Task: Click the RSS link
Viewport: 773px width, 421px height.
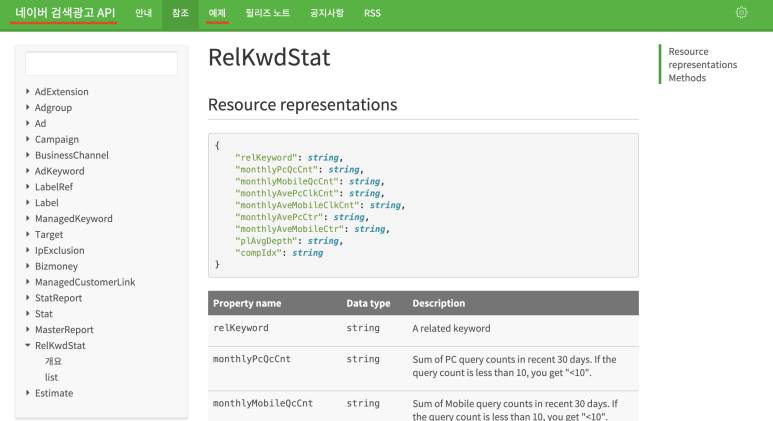Action: tap(372, 13)
